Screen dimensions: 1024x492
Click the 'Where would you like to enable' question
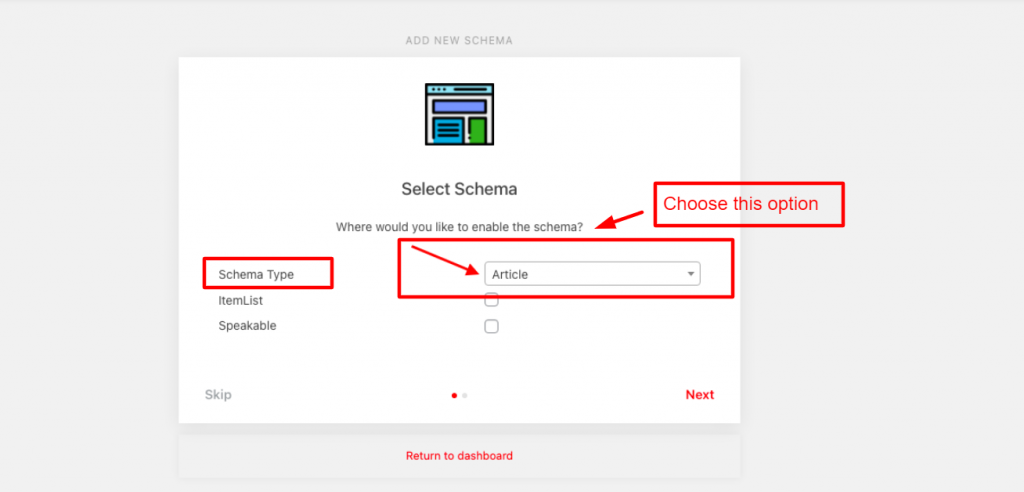[459, 228]
